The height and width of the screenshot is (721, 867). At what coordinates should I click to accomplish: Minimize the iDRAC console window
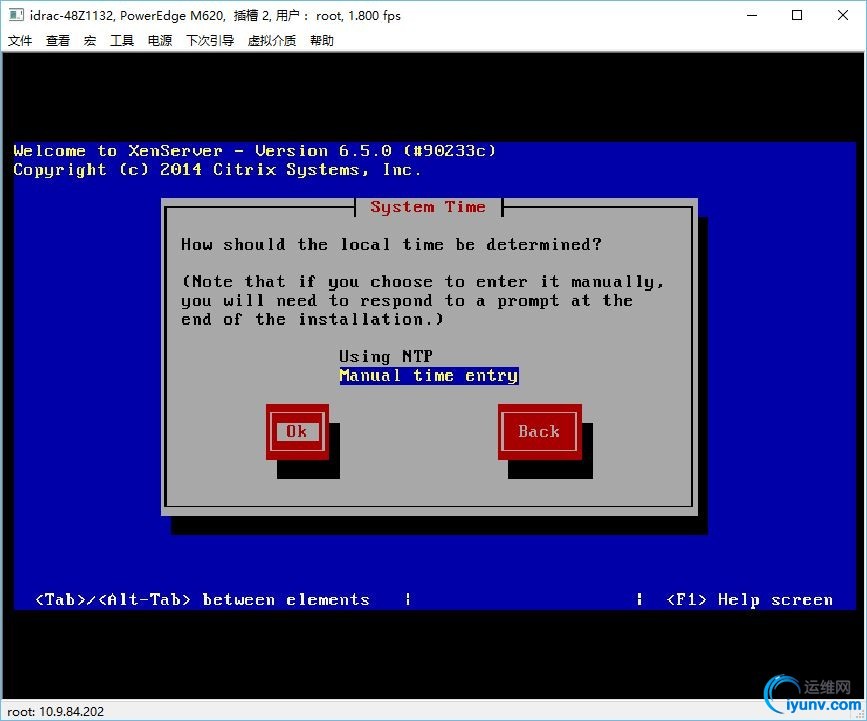click(x=752, y=15)
